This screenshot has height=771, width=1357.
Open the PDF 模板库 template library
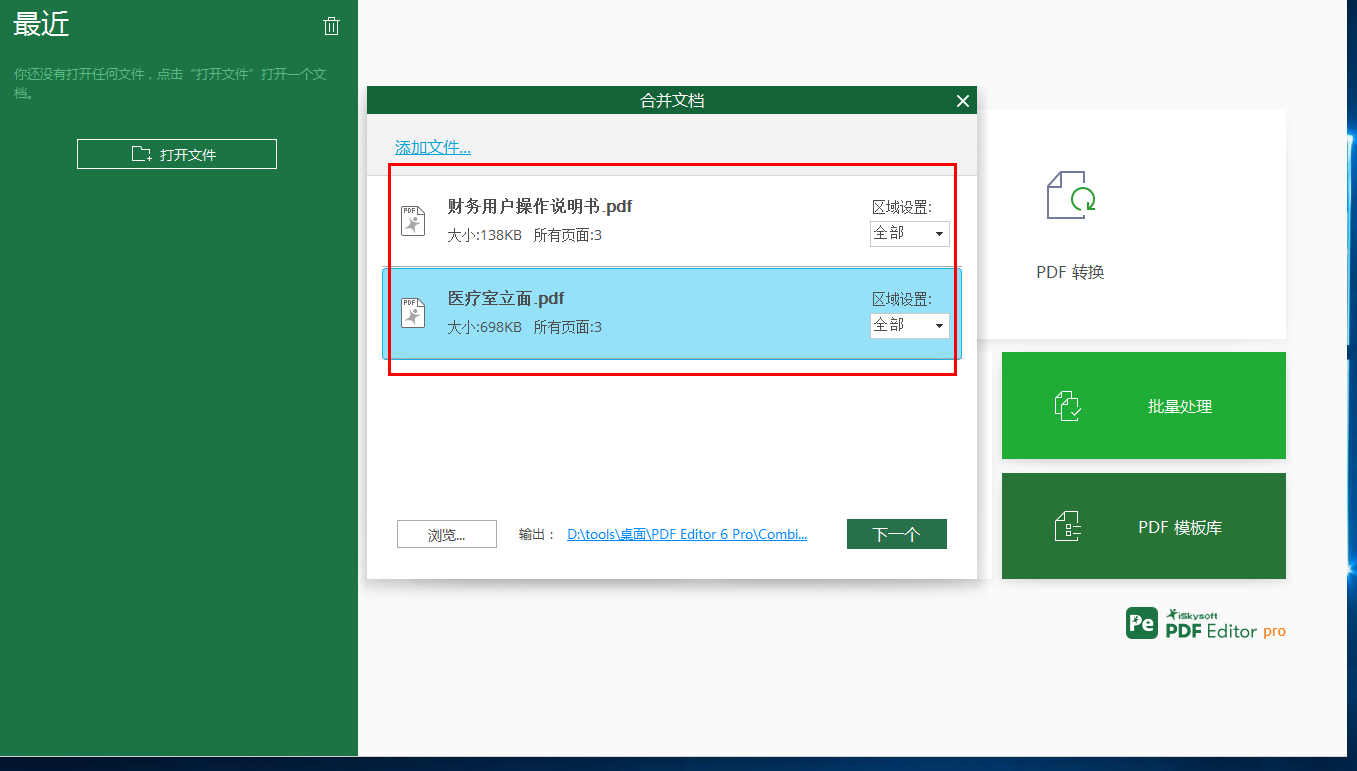(1143, 526)
